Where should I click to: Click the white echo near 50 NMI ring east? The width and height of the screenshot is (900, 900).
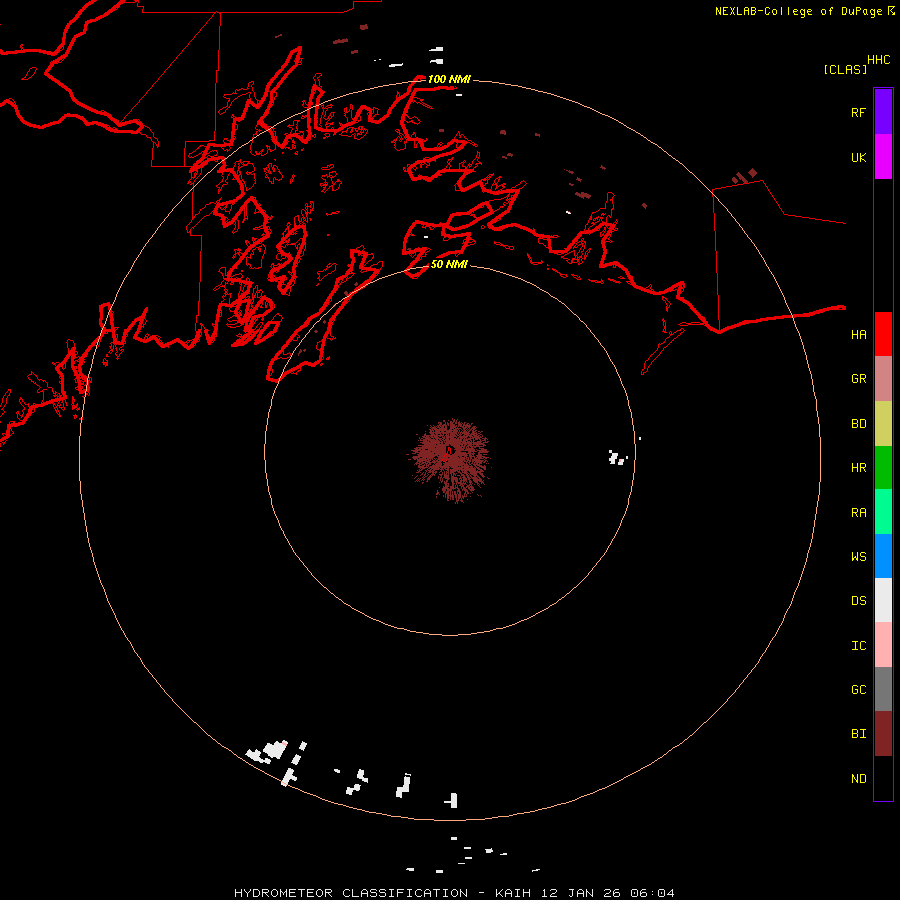click(618, 457)
